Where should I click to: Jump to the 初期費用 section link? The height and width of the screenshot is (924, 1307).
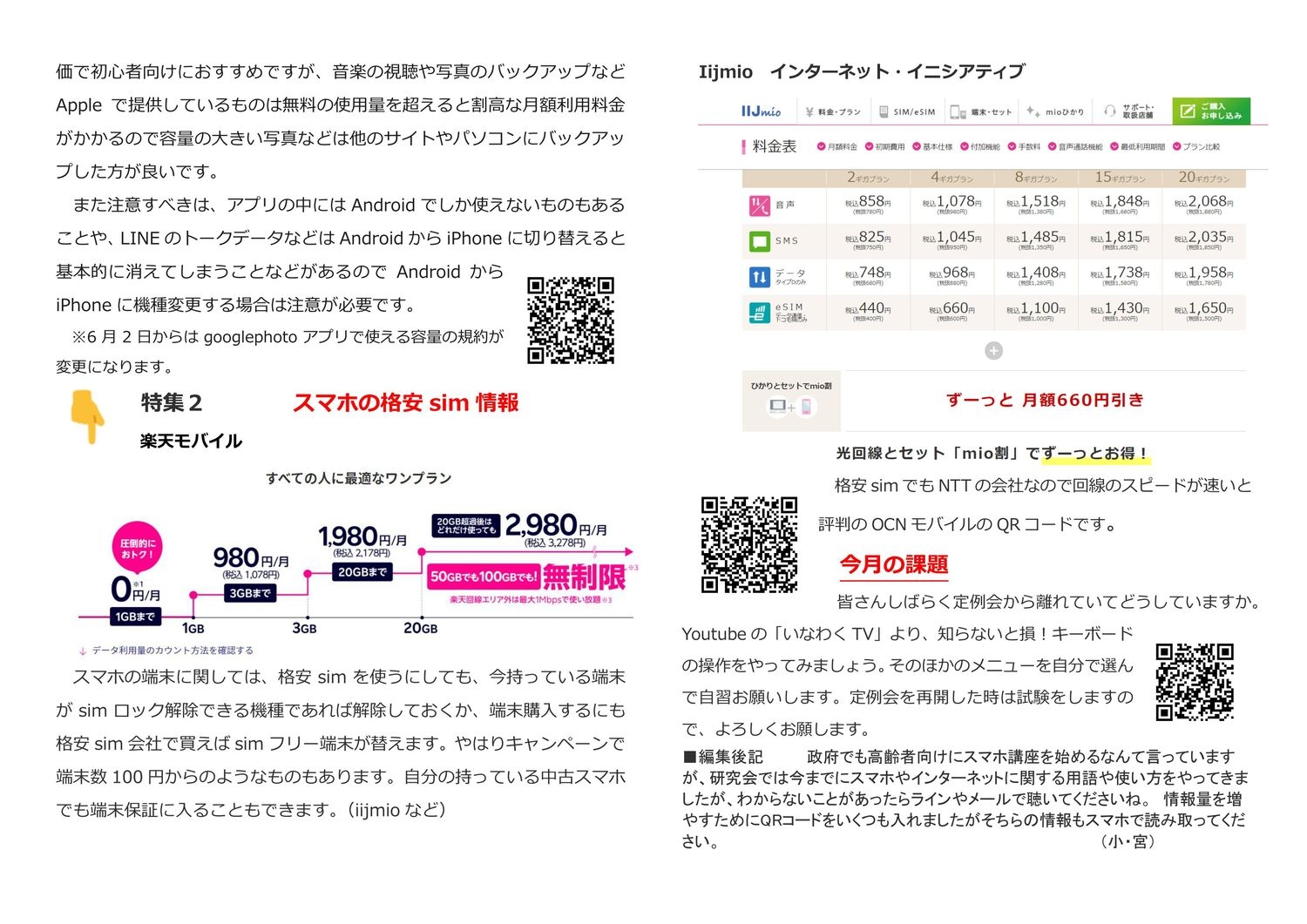point(884,146)
